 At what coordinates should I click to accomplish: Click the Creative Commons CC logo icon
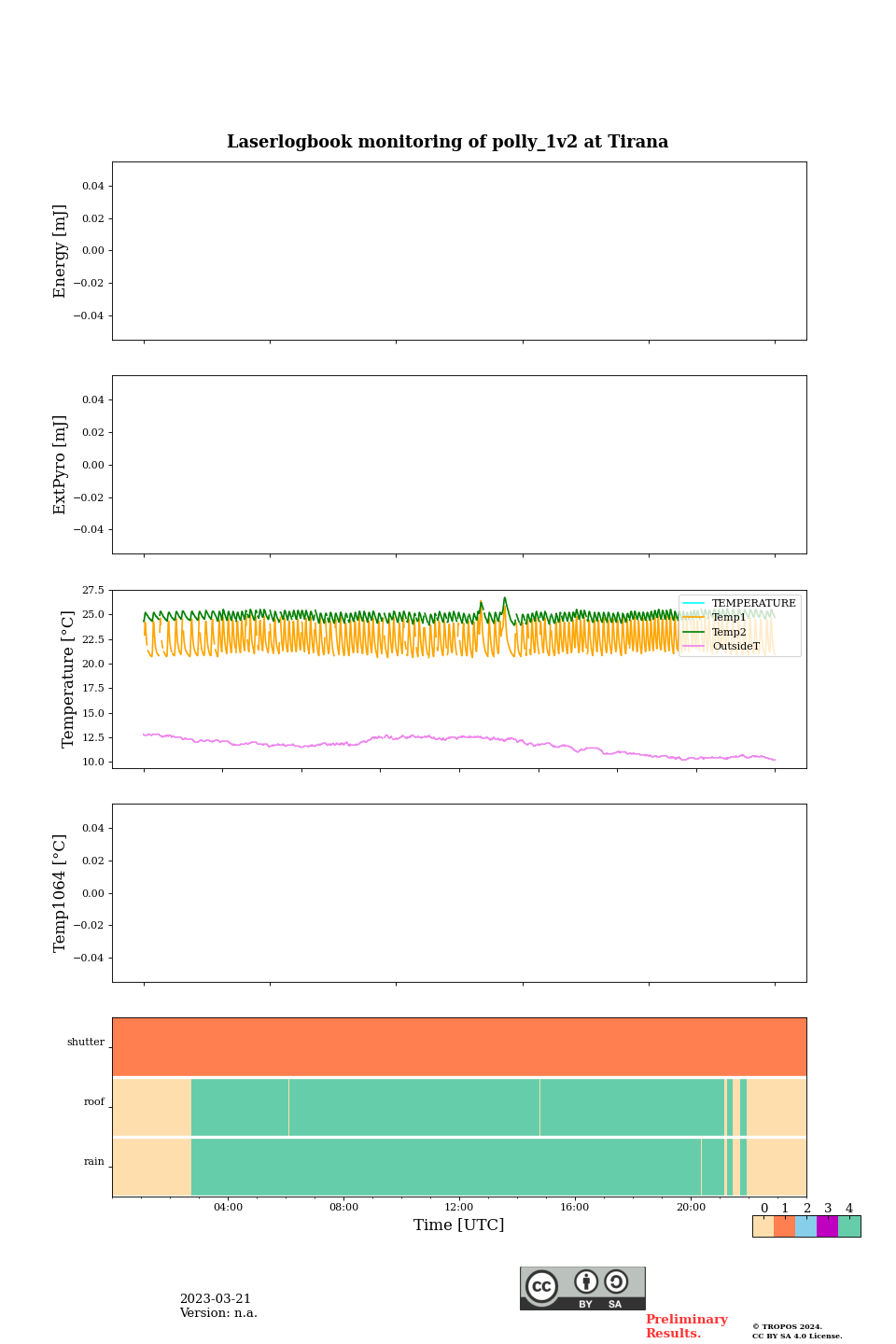pyautogui.click(x=541, y=1286)
